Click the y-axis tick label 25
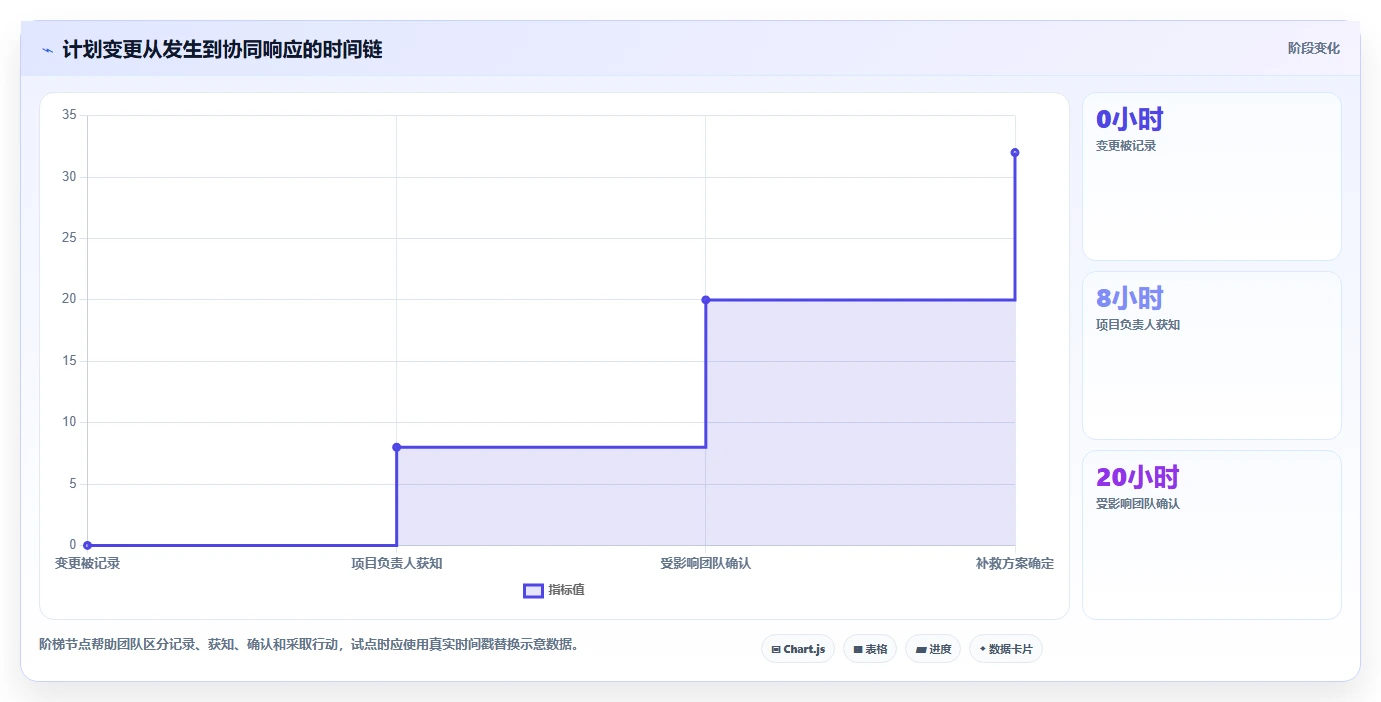The image size is (1381, 702). pos(69,238)
